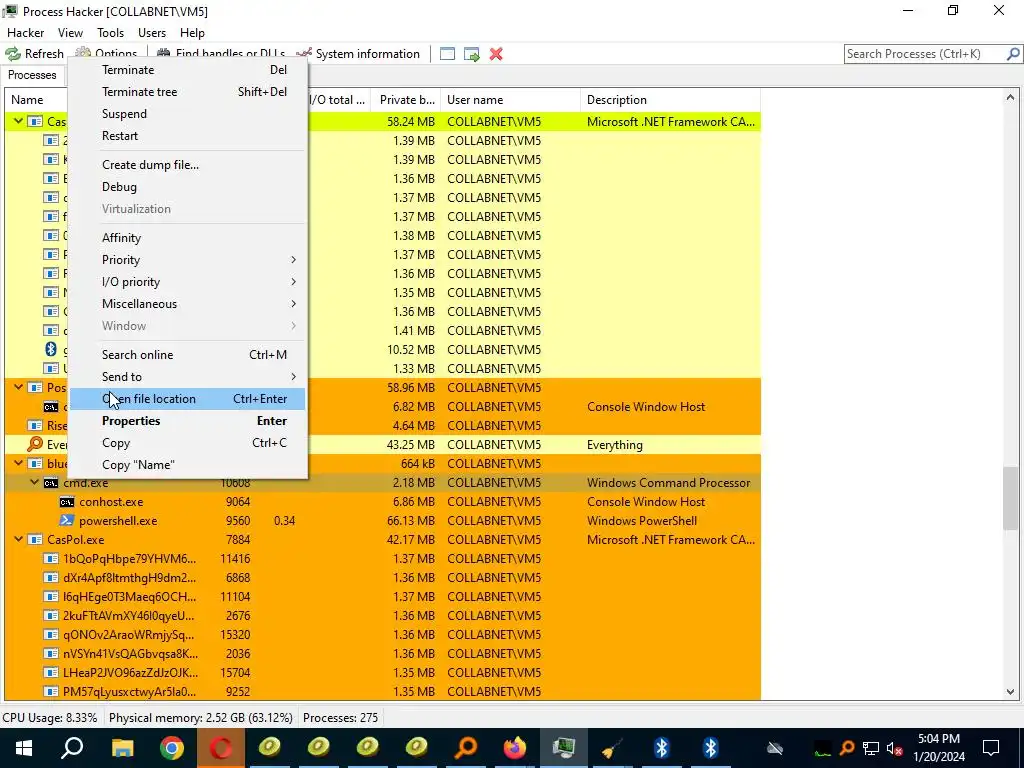Sort by the Description column header
The height and width of the screenshot is (768, 1024).
(670, 100)
